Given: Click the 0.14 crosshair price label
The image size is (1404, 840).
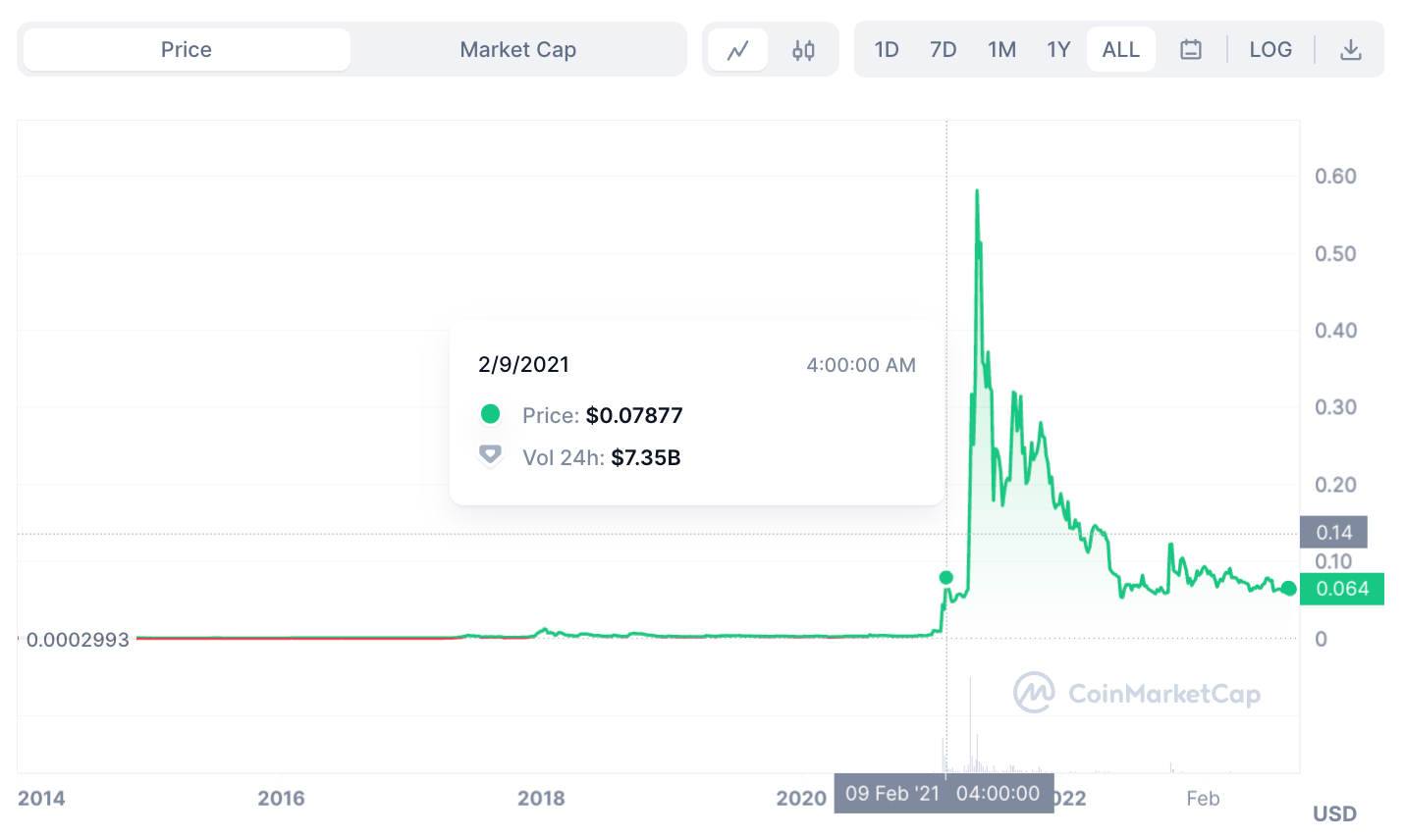Looking at the screenshot, I should click(x=1333, y=533).
